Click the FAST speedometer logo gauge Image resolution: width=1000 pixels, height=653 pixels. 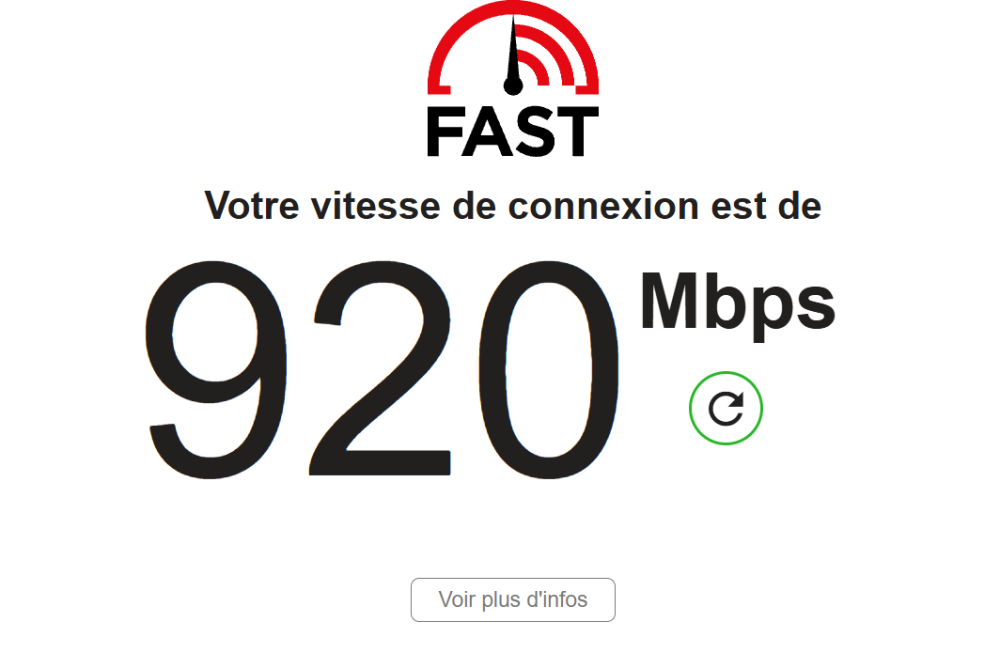513,48
